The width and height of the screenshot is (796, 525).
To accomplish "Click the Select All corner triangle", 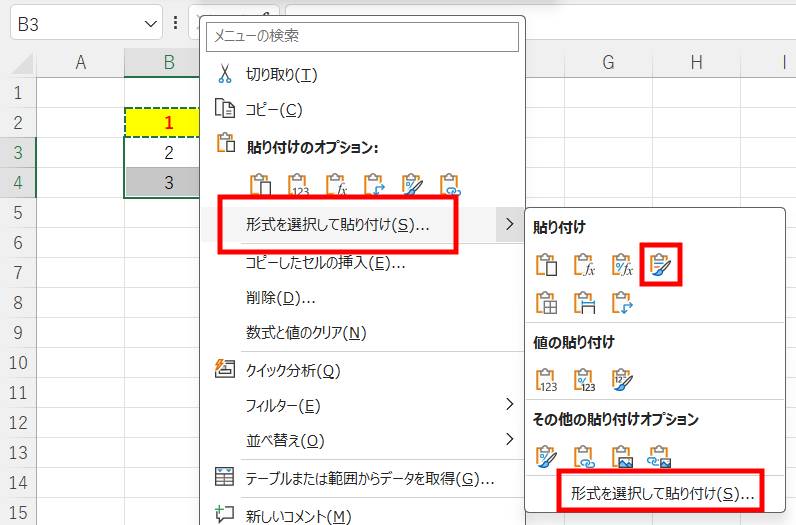I will tap(22, 64).
